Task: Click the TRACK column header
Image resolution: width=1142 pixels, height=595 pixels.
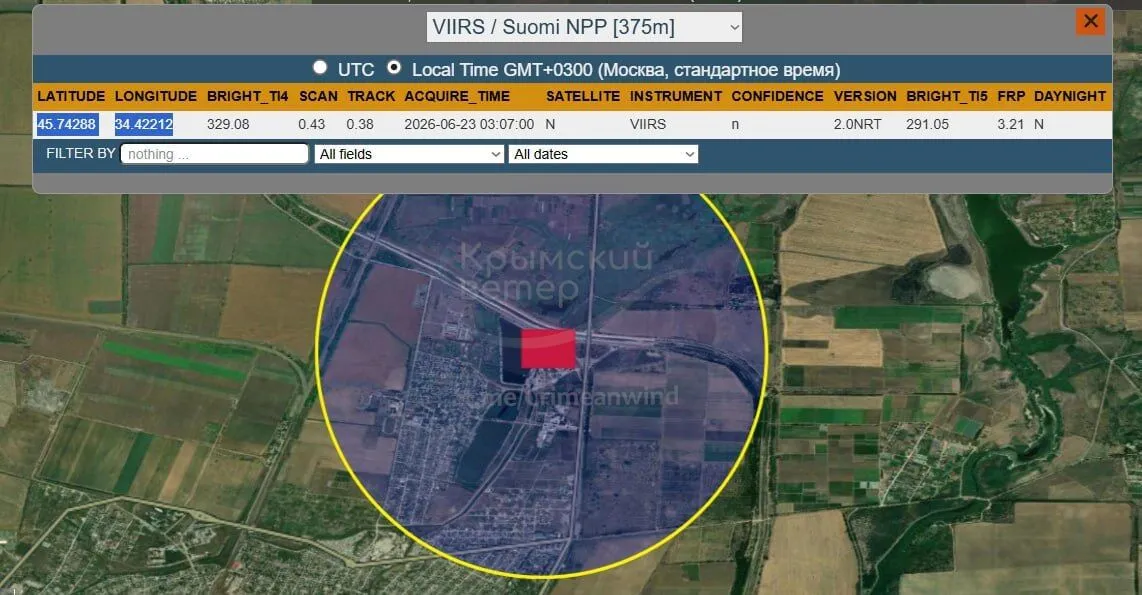Action: pos(371,96)
